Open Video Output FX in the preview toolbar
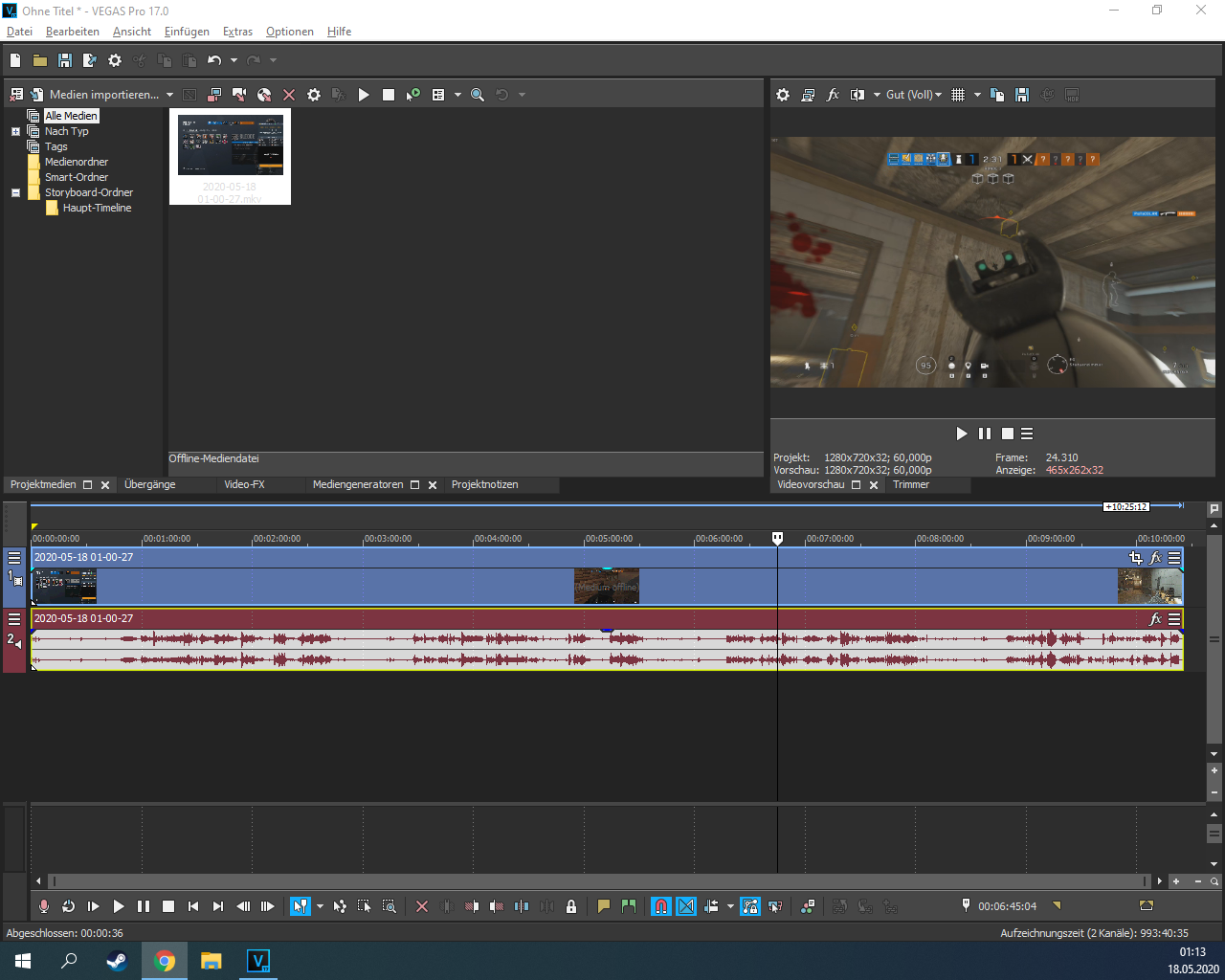1225x980 pixels. 833,95
